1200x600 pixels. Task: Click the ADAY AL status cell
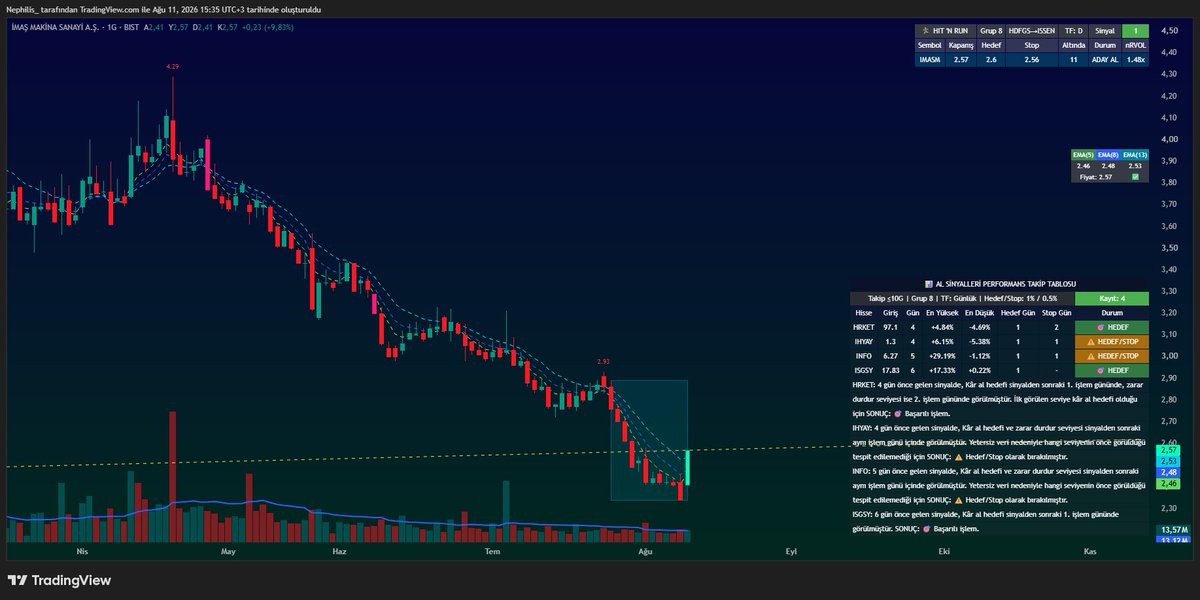[x=1105, y=60]
